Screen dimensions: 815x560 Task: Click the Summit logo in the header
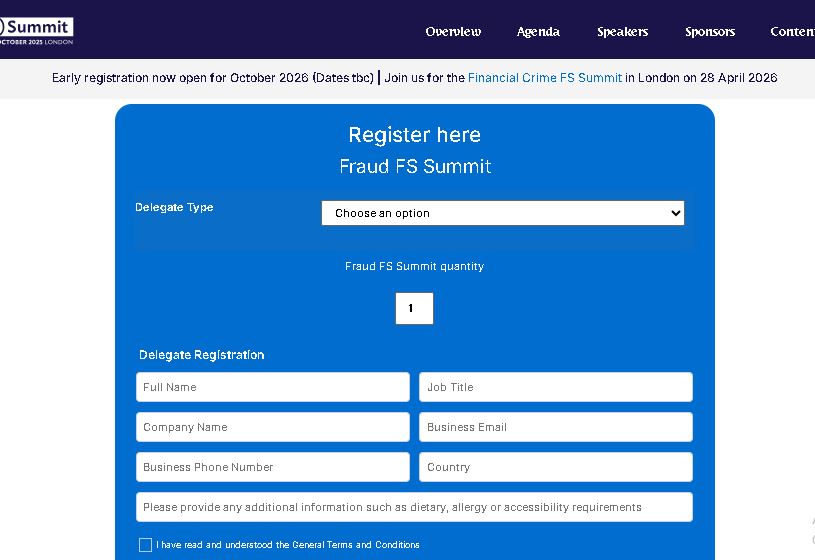pyautogui.click(x=36, y=30)
